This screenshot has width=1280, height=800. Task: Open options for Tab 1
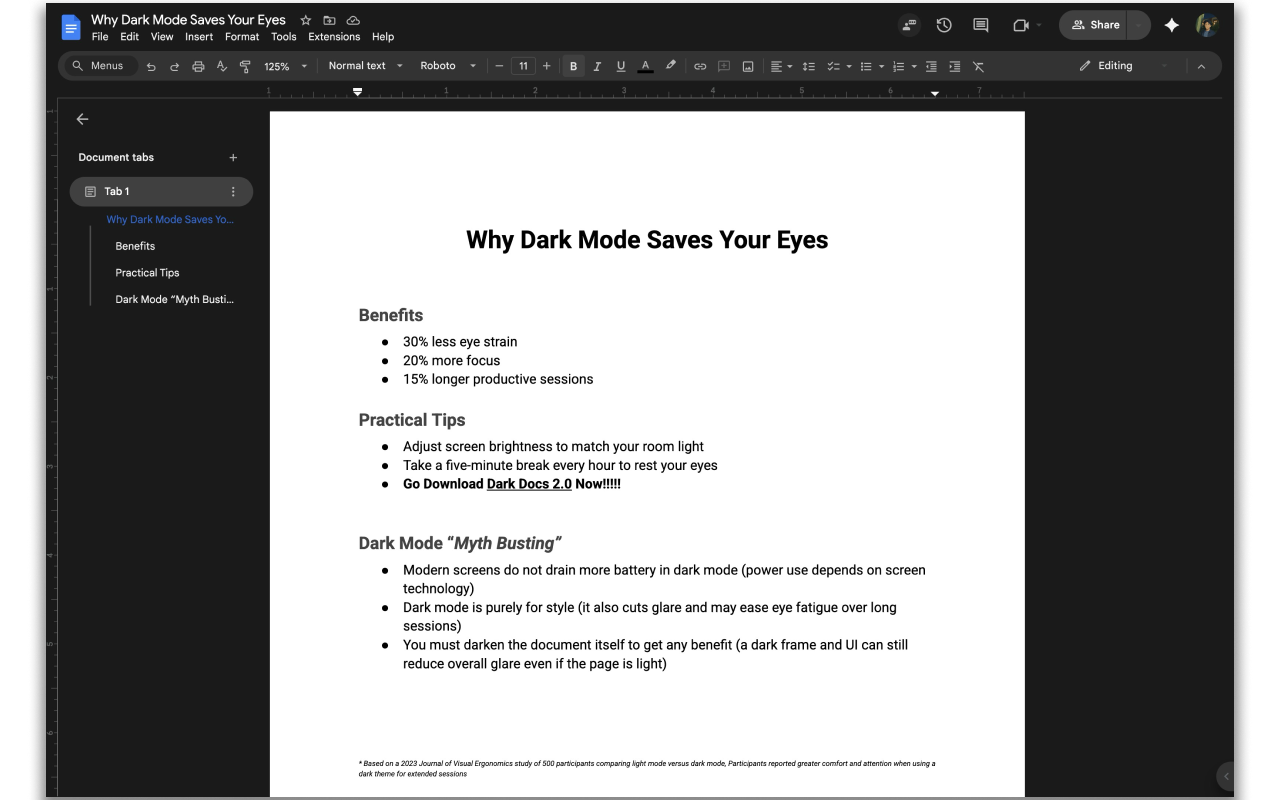[233, 191]
